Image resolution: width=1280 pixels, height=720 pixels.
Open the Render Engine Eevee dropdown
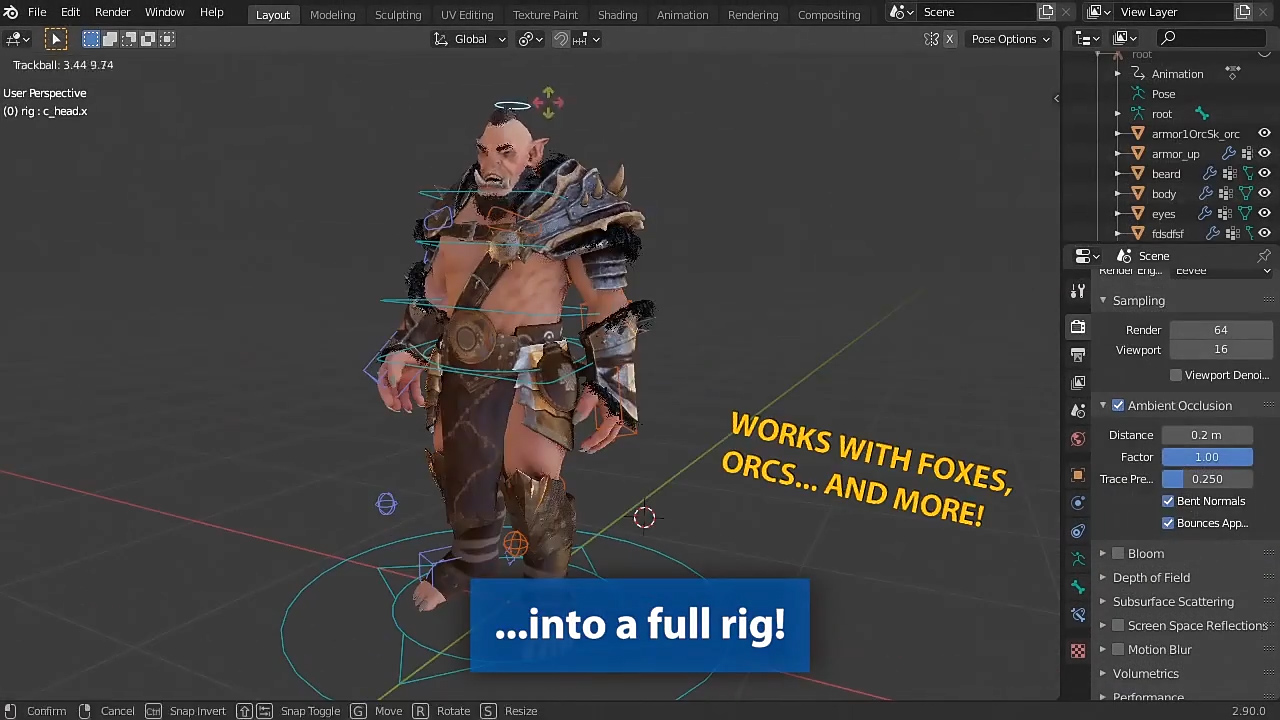coord(1223,270)
